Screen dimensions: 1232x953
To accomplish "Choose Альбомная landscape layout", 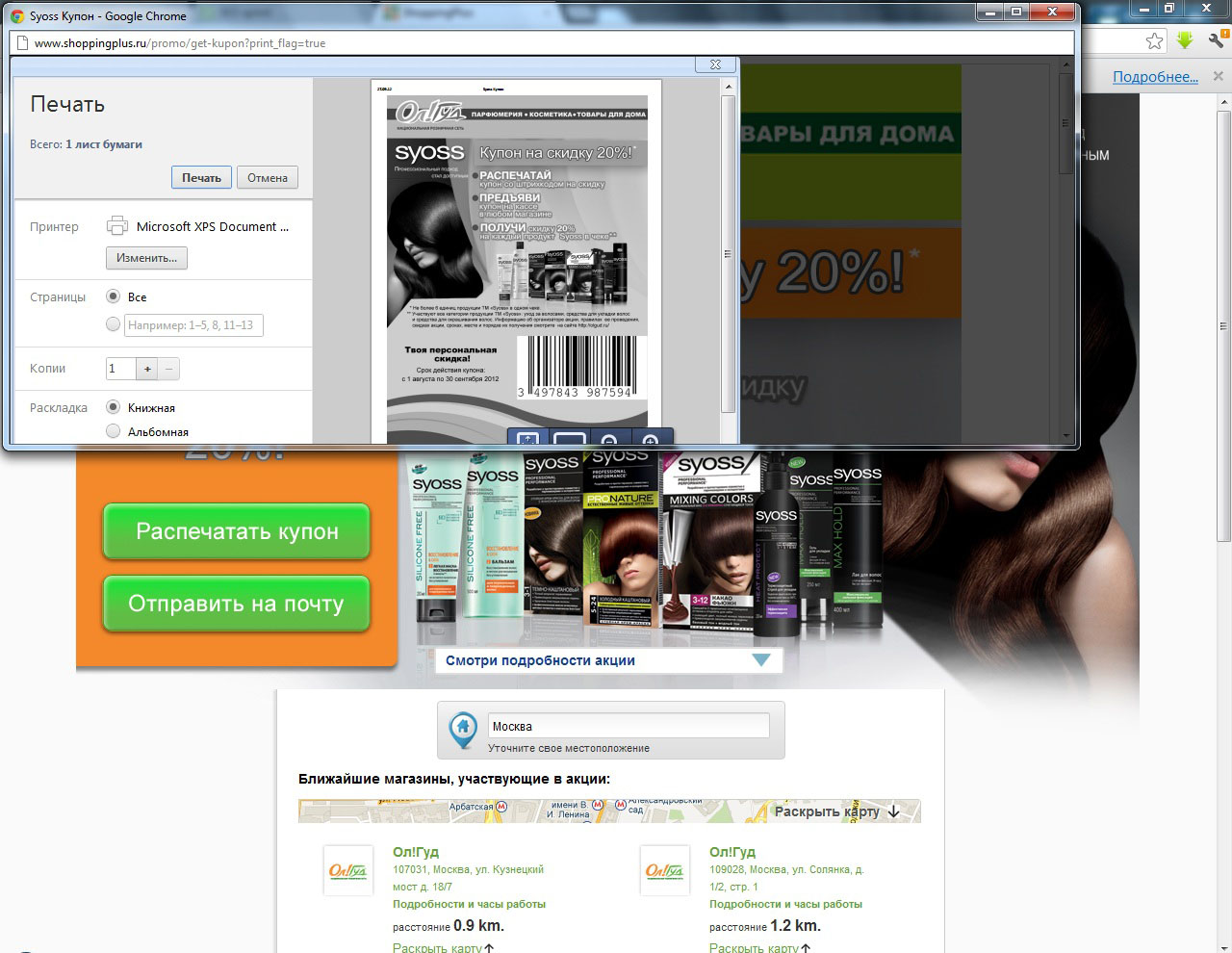I will (114, 431).
